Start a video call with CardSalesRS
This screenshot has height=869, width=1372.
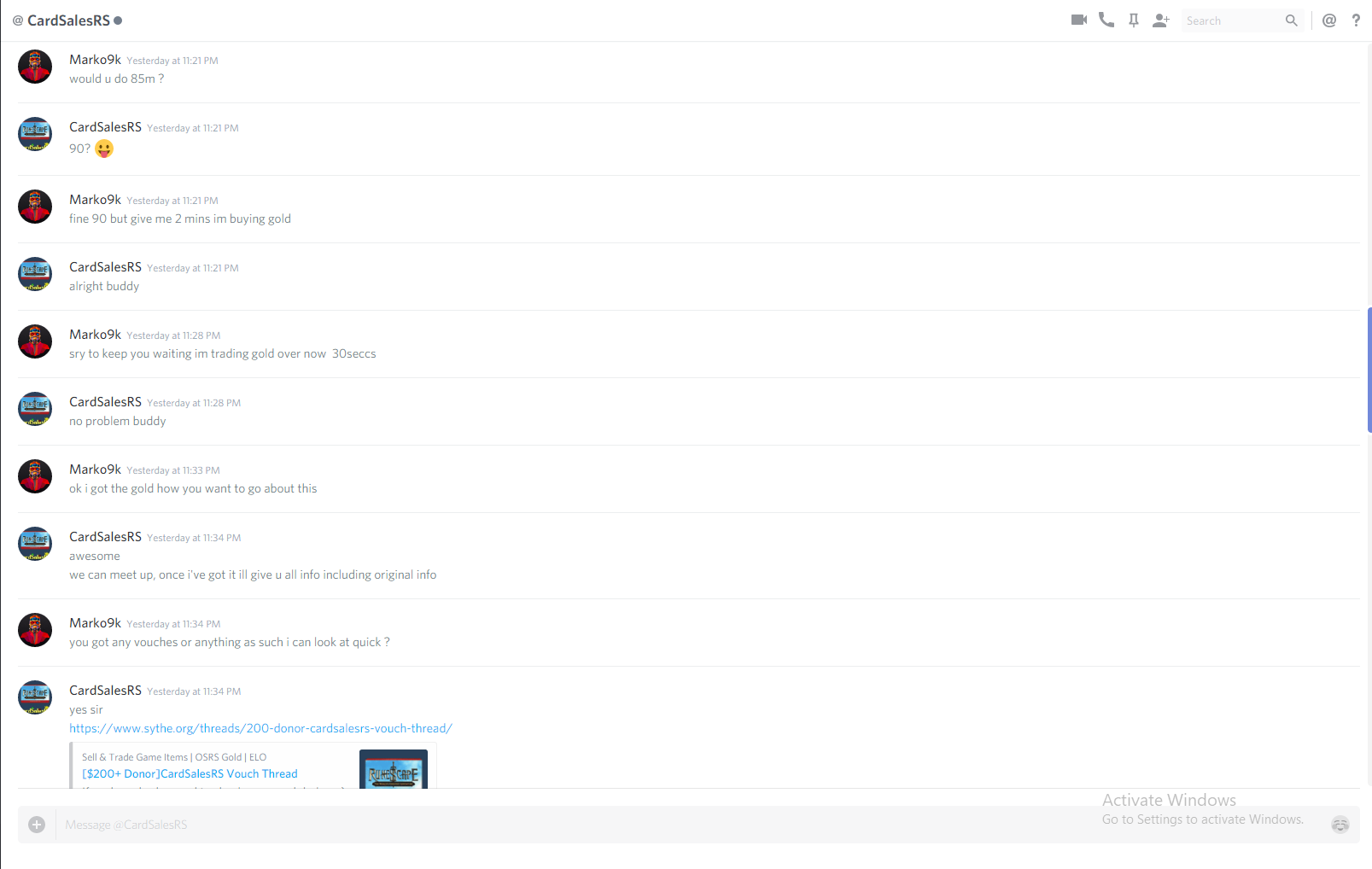point(1079,20)
